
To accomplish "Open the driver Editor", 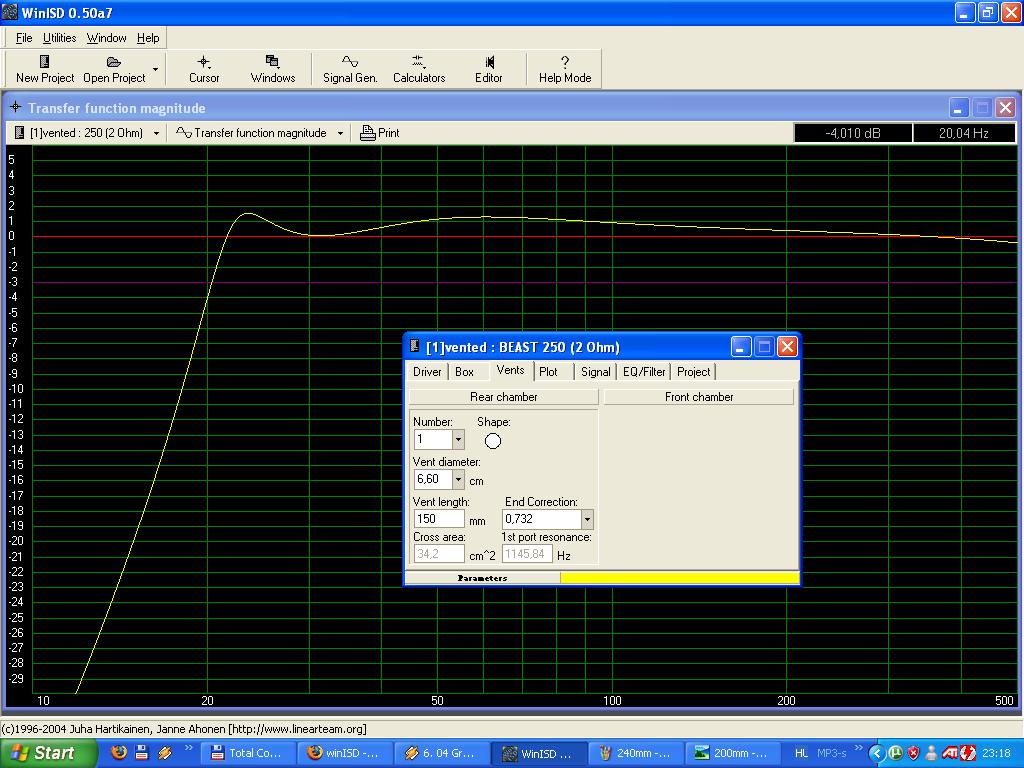I will point(489,69).
